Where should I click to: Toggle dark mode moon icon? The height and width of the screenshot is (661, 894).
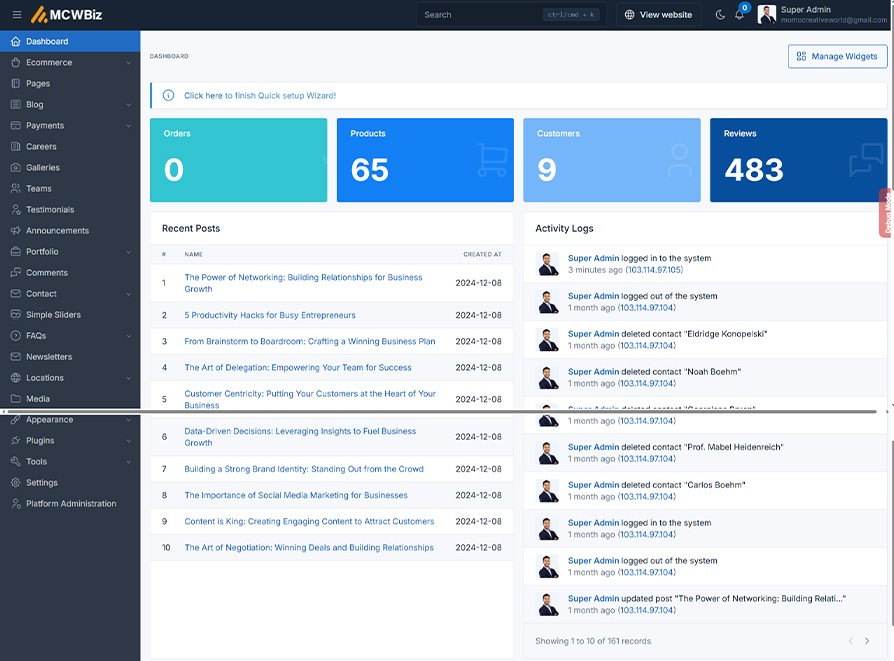click(x=721, y=15)
